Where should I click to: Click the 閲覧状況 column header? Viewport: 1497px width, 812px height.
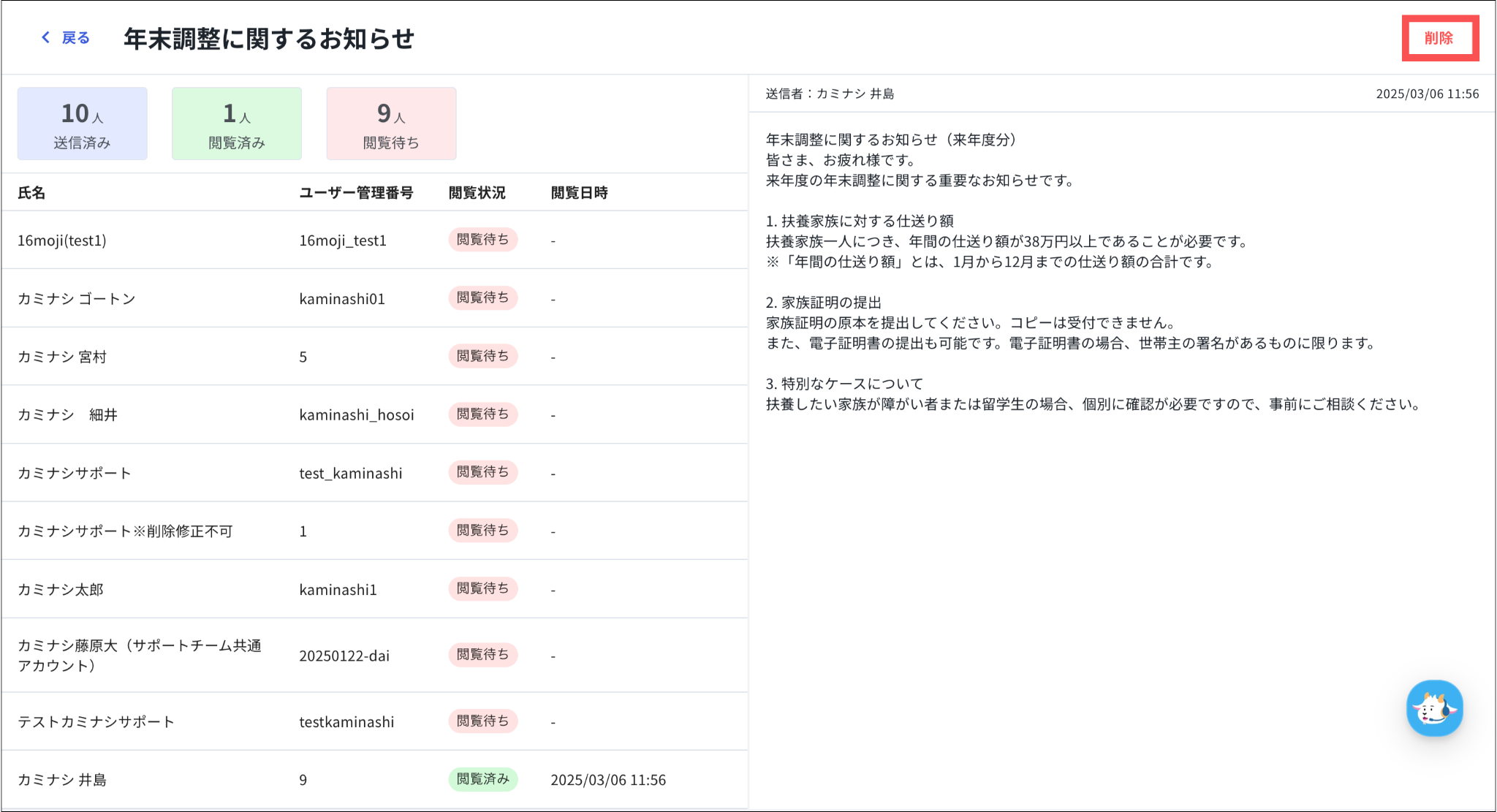point(477,193)
